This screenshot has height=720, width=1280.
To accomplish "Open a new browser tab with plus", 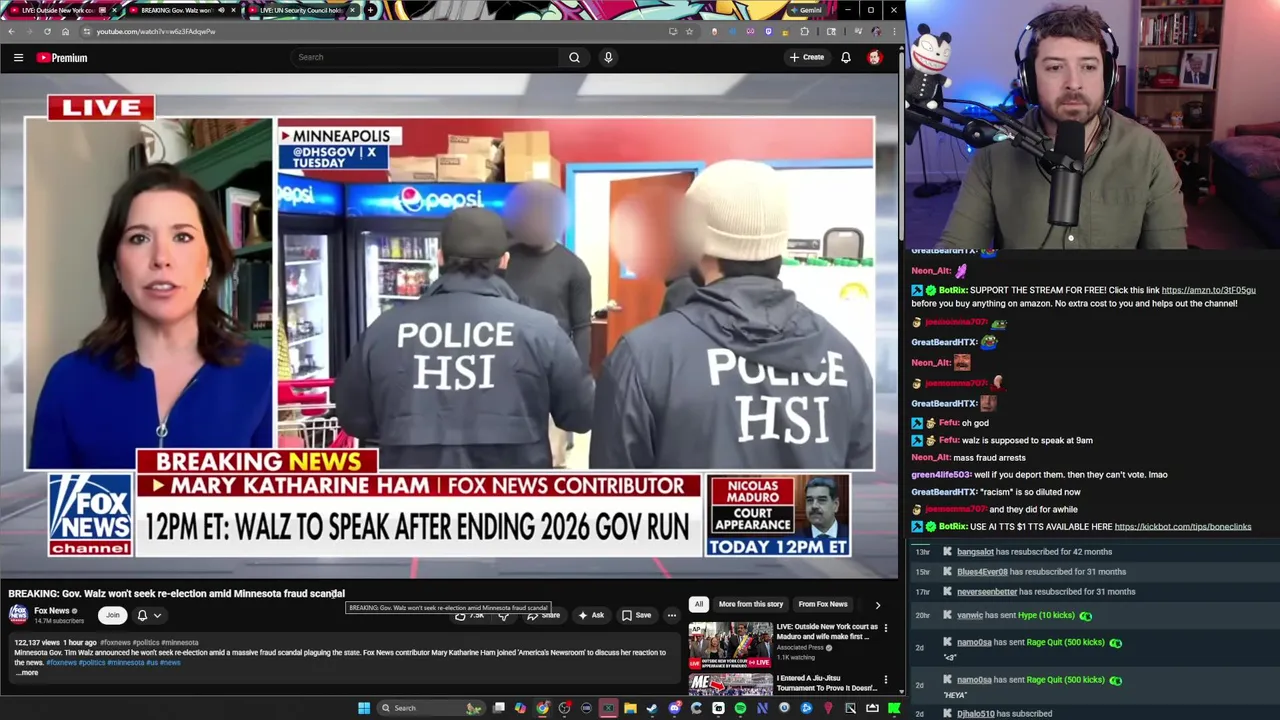I will coord(371,10).
